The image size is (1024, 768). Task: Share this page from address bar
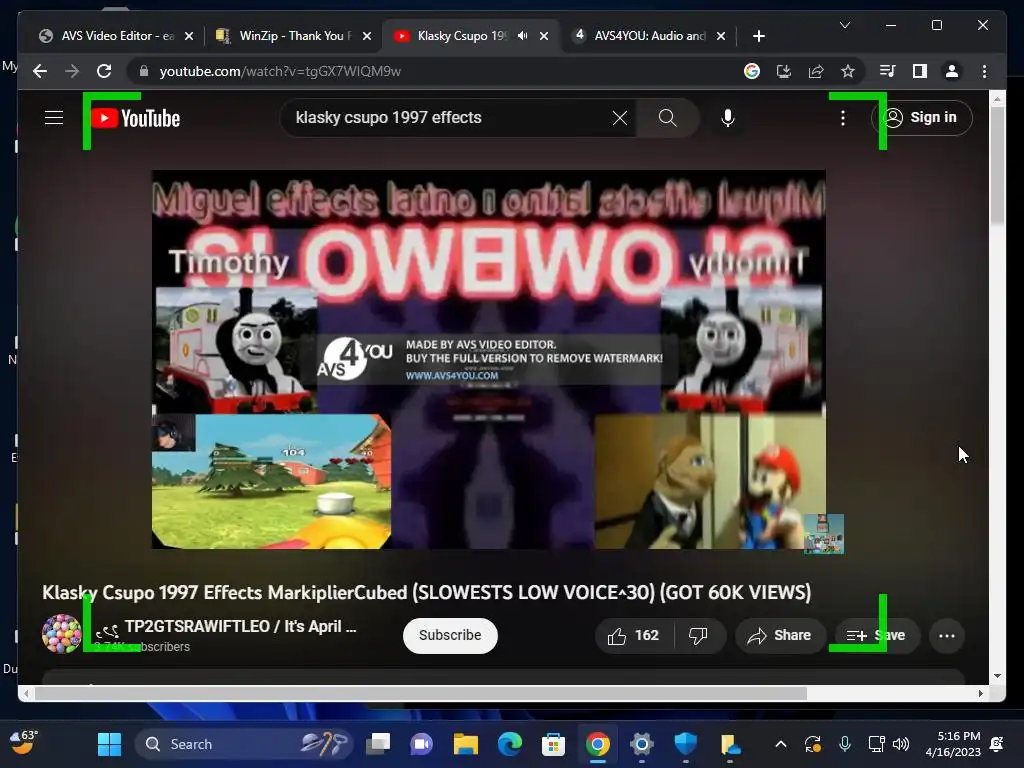click(816, 71)
